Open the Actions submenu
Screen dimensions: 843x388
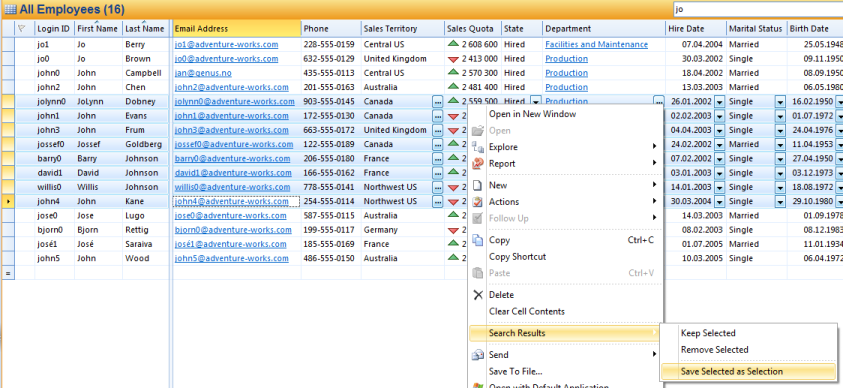[x=566, y=202]
